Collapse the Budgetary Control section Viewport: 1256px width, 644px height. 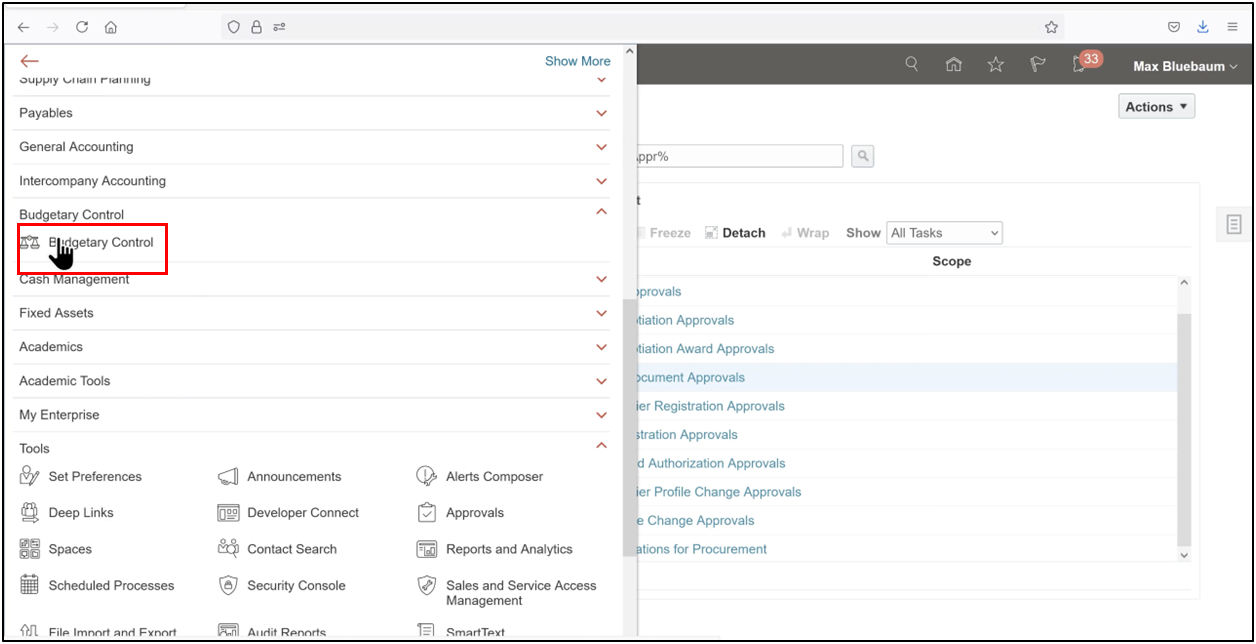coord(601,211)
